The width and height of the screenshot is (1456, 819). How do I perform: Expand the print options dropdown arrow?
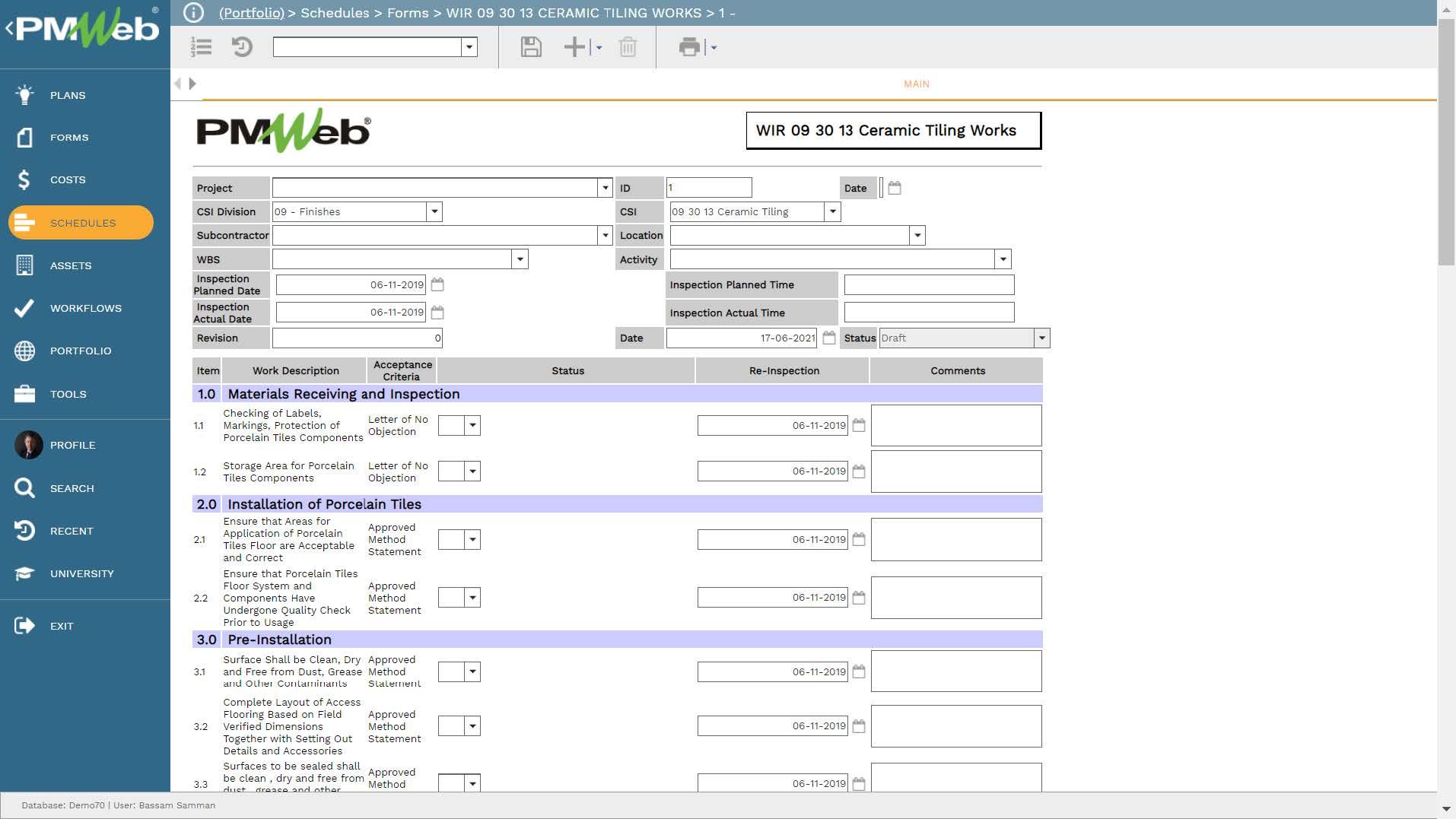point(714,48)
